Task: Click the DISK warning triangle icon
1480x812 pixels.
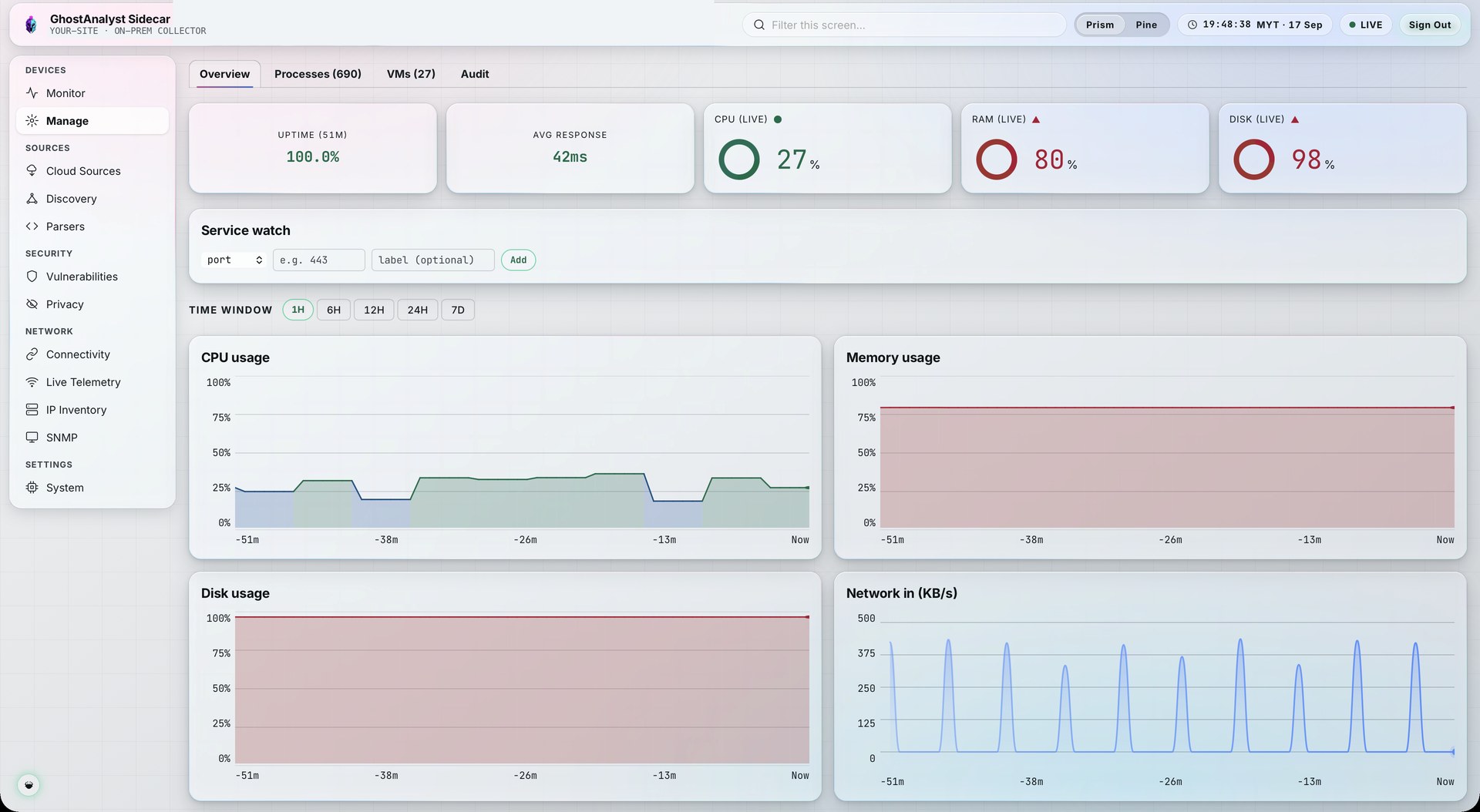Action: click(1295, 119)
